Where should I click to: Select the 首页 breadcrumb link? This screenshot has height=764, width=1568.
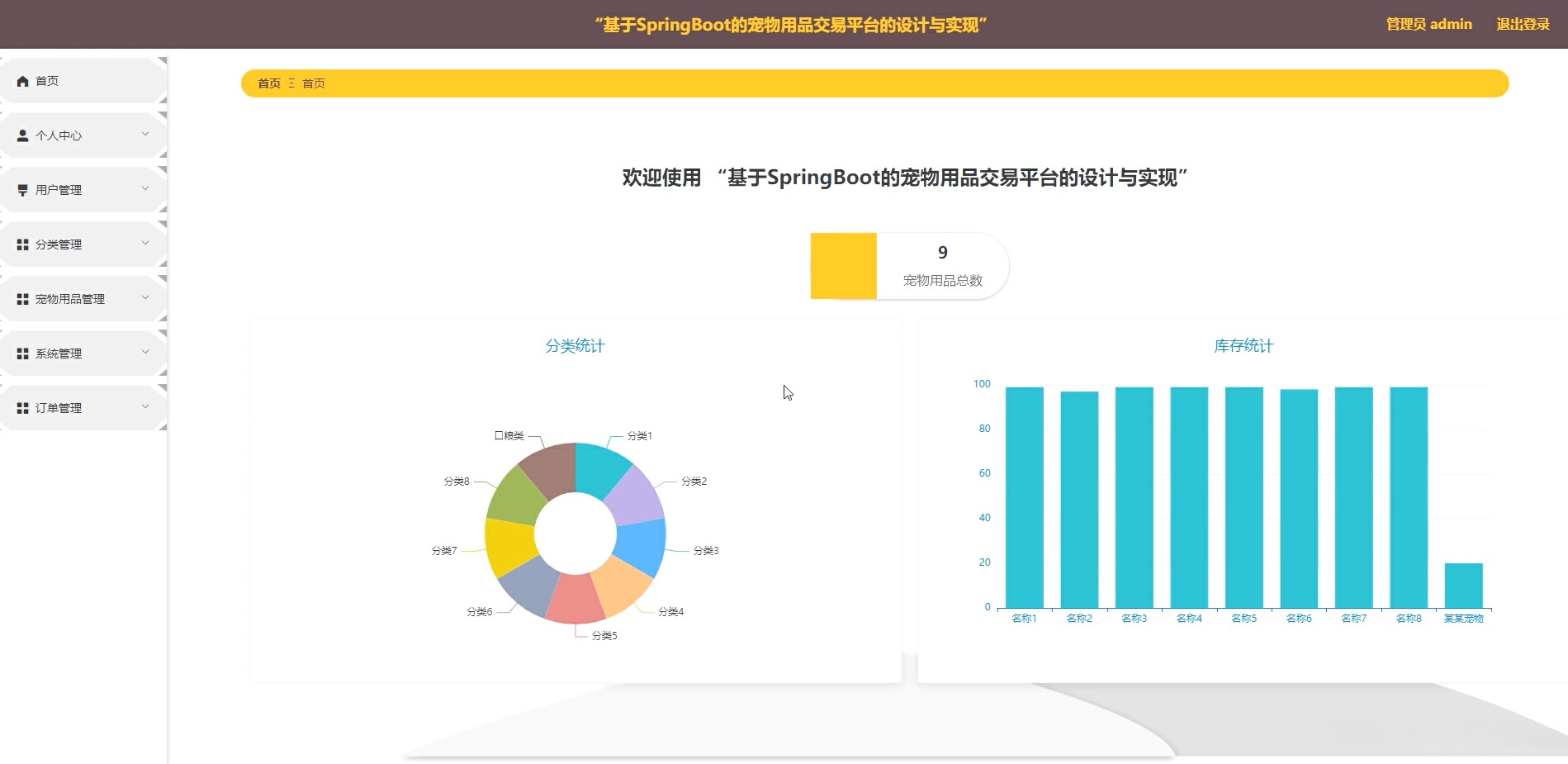click(x=268, y=83)
